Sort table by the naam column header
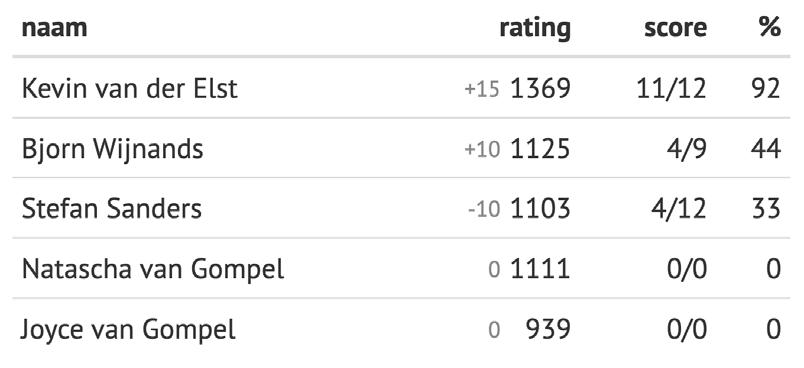Screen dimensions: 804x368 [54, 27]
